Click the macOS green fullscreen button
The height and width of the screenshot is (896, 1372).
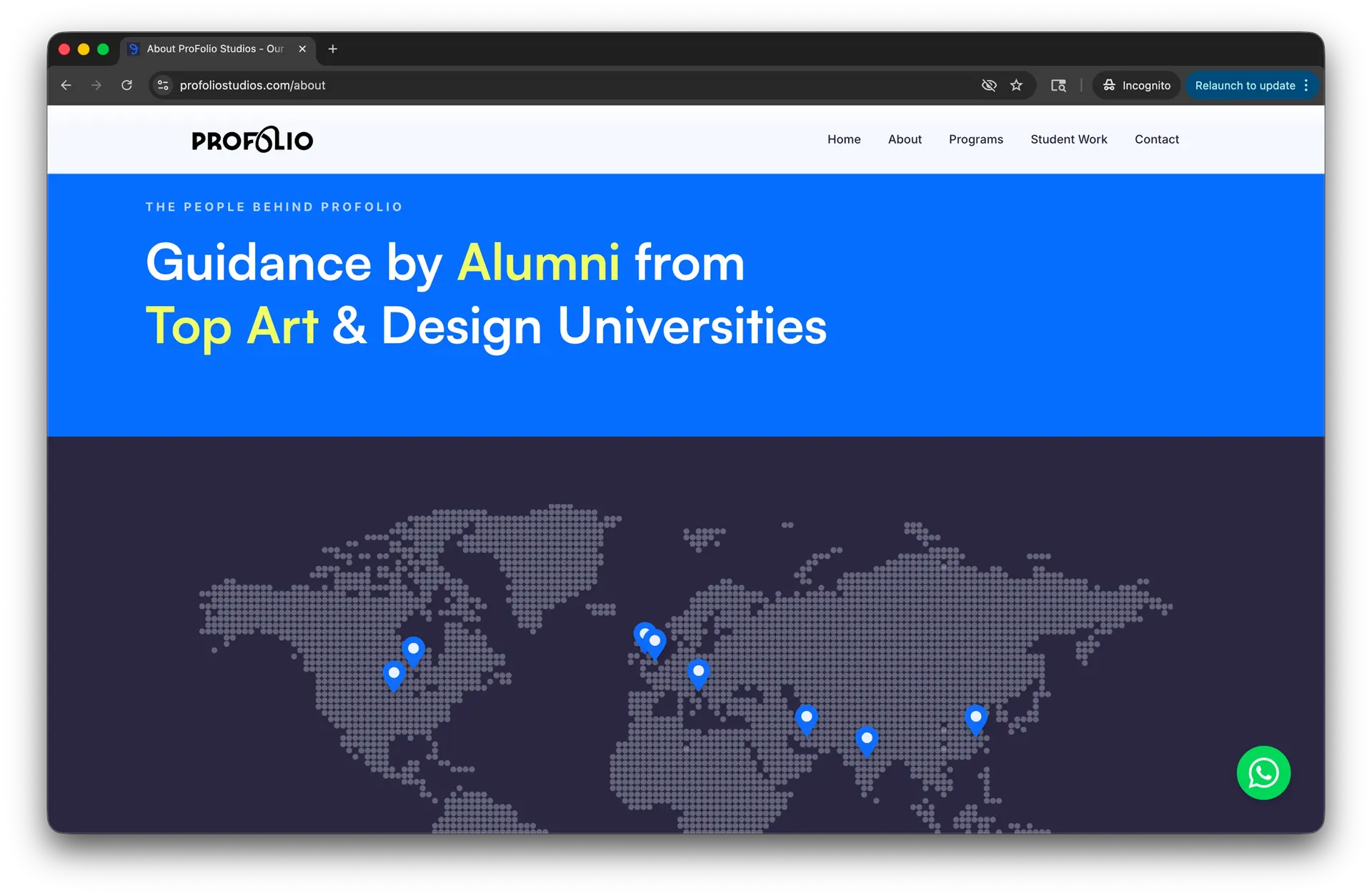(103, 49)
